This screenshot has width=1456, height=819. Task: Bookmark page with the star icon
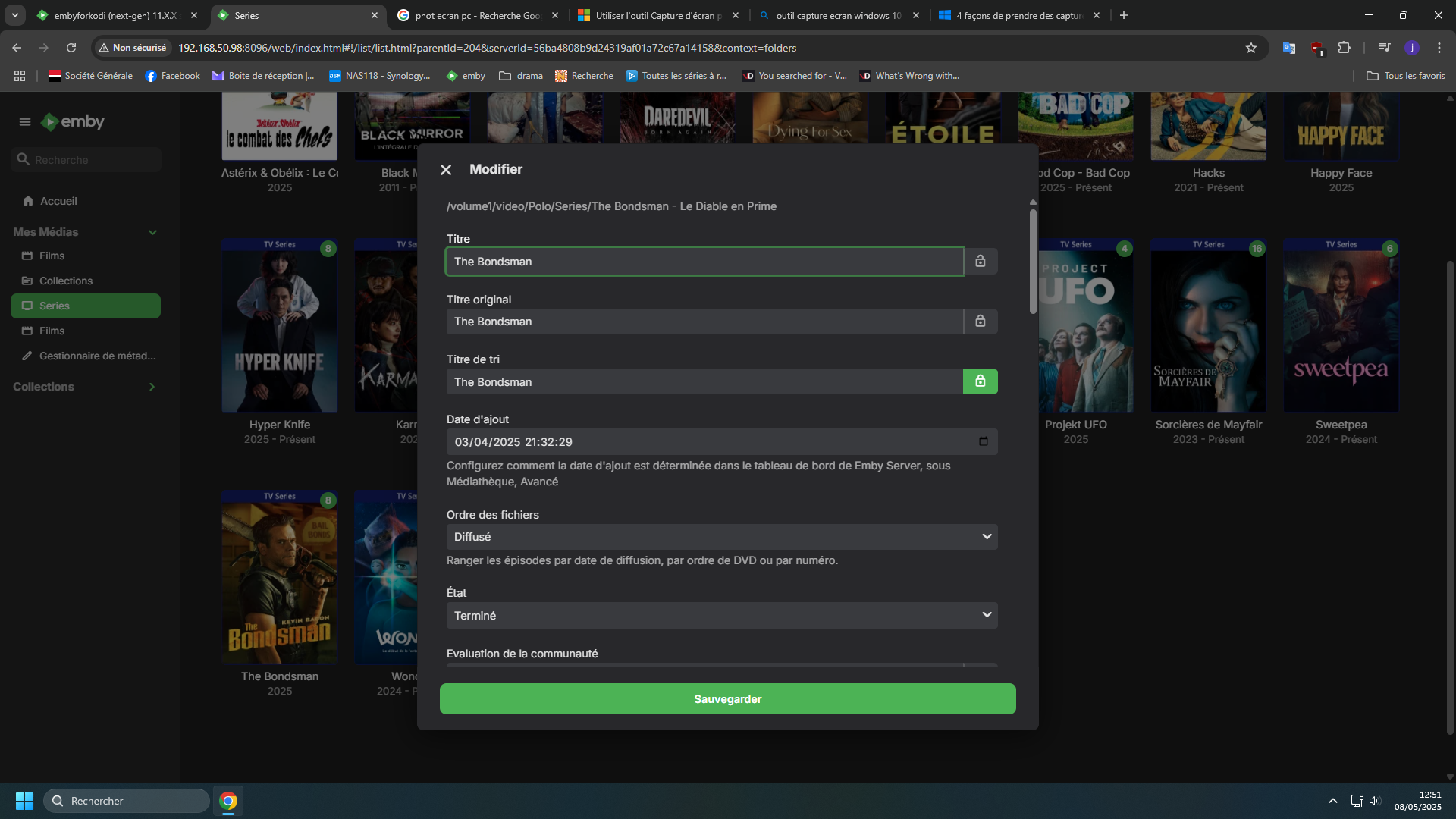click(x=1251, y=48)
